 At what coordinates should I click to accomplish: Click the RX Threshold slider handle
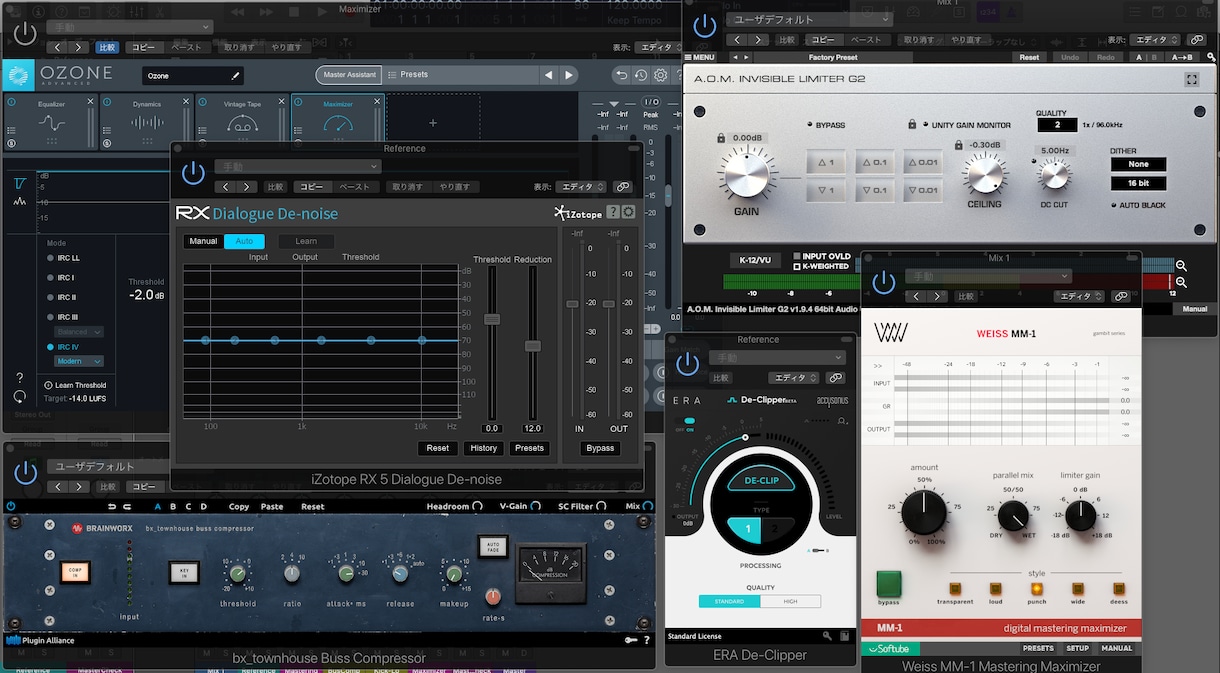tap(491, 319)
